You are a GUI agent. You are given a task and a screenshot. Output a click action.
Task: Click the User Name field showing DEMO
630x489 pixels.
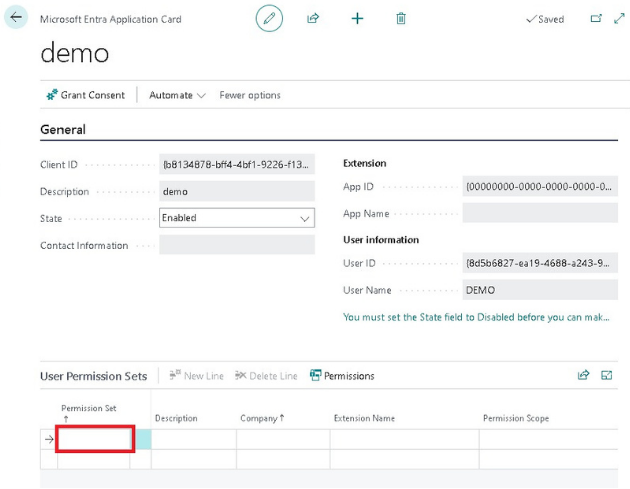540,290
